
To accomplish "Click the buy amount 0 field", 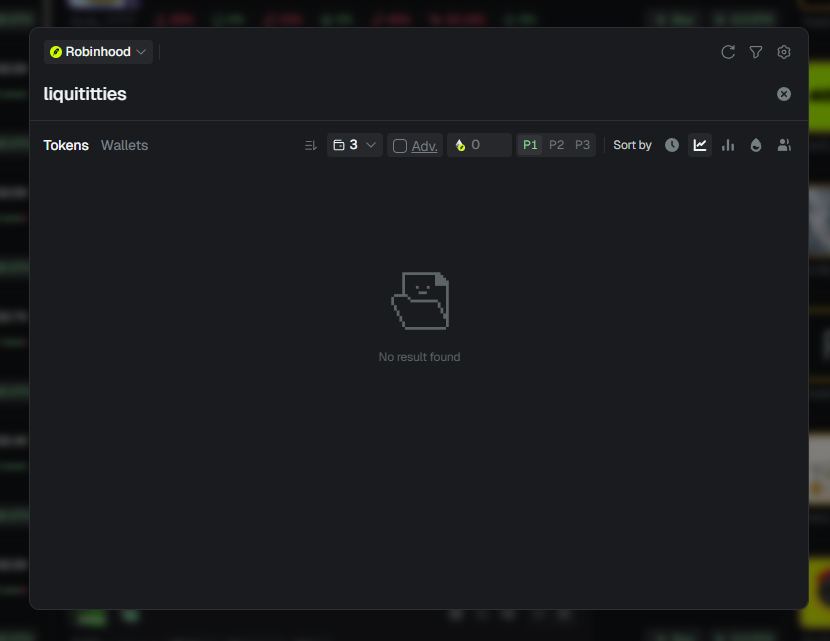I will (480, 145).
